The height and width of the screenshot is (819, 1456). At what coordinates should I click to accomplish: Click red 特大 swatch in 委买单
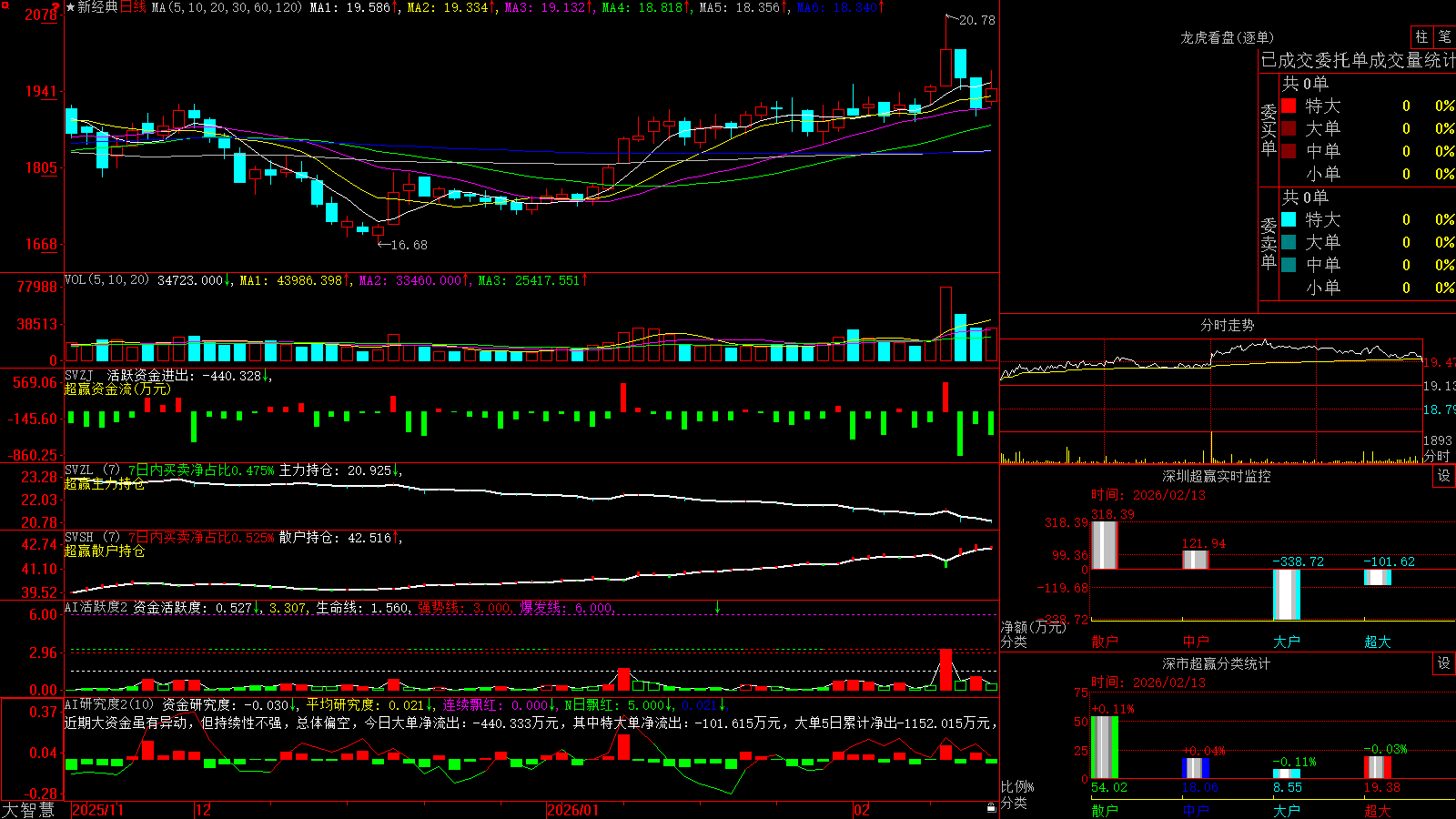click(1289, 106)
